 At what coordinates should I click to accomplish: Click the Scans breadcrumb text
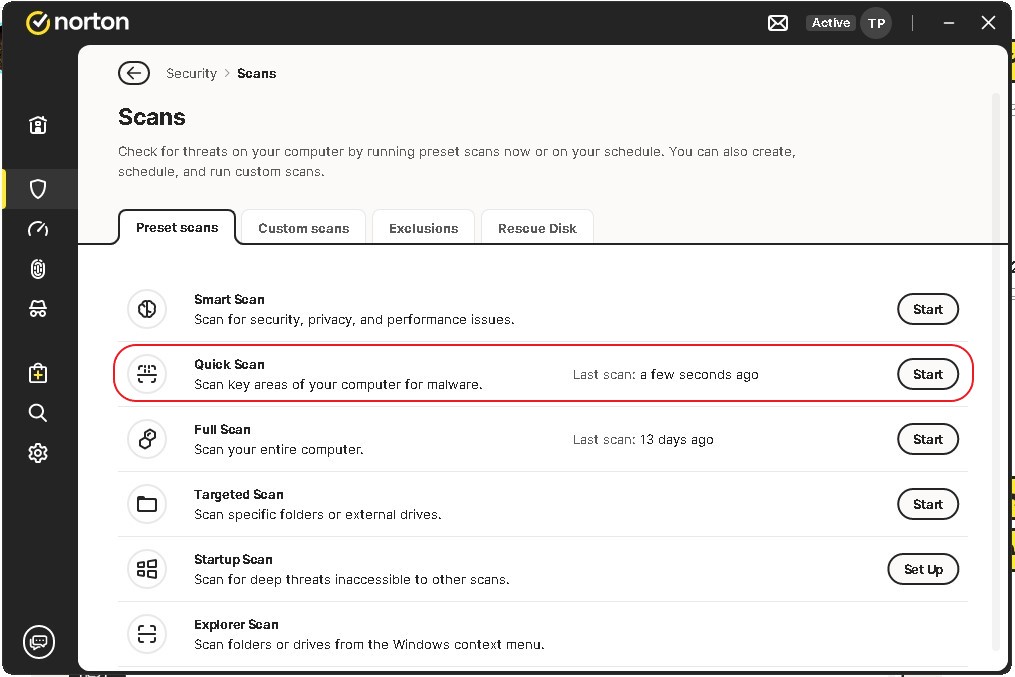click(256, 73)
